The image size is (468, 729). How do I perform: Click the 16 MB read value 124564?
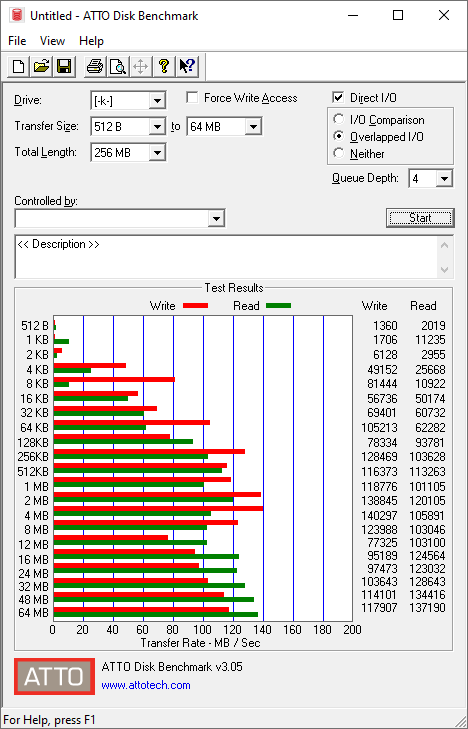pos(427,556)
